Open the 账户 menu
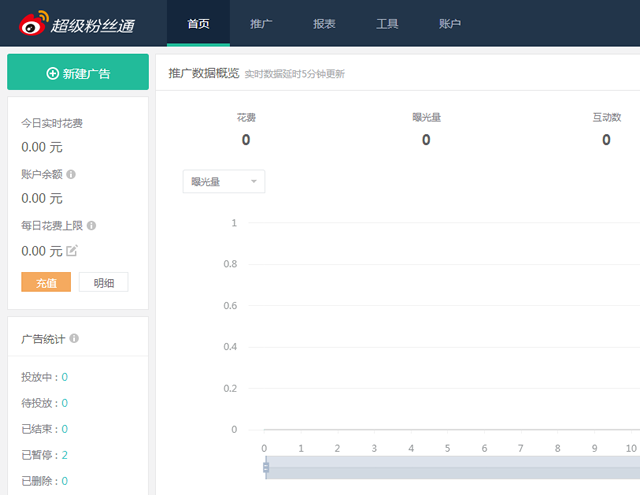This screenshot has width=640, height=495. click(450, 24)
